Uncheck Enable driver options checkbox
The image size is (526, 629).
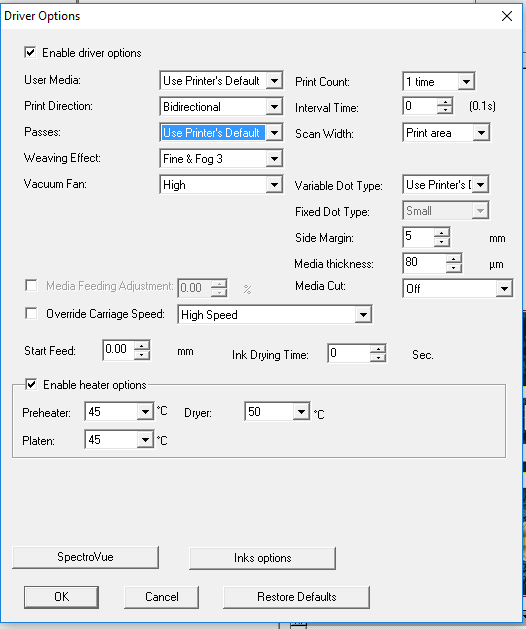tap(30, 53)
